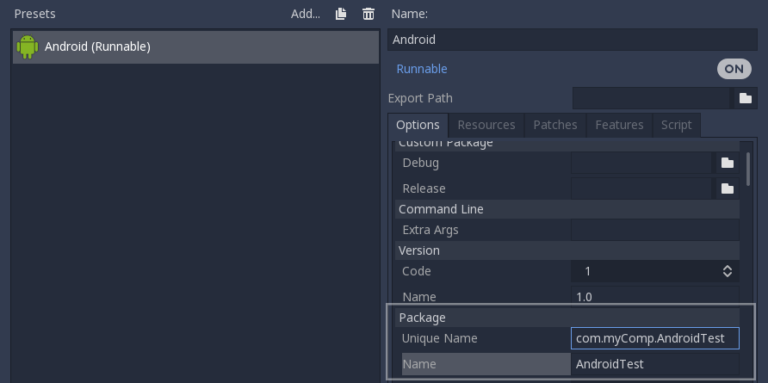Select the Options tab
The image size is (768, 383).
point(418,125)
